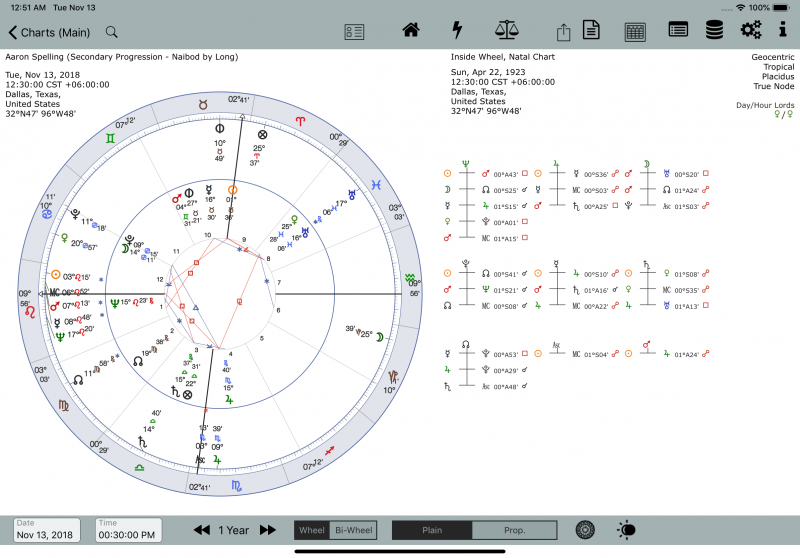Tap the sun-moon eclipse icon
800x558 pixels.
click(626, 530)
